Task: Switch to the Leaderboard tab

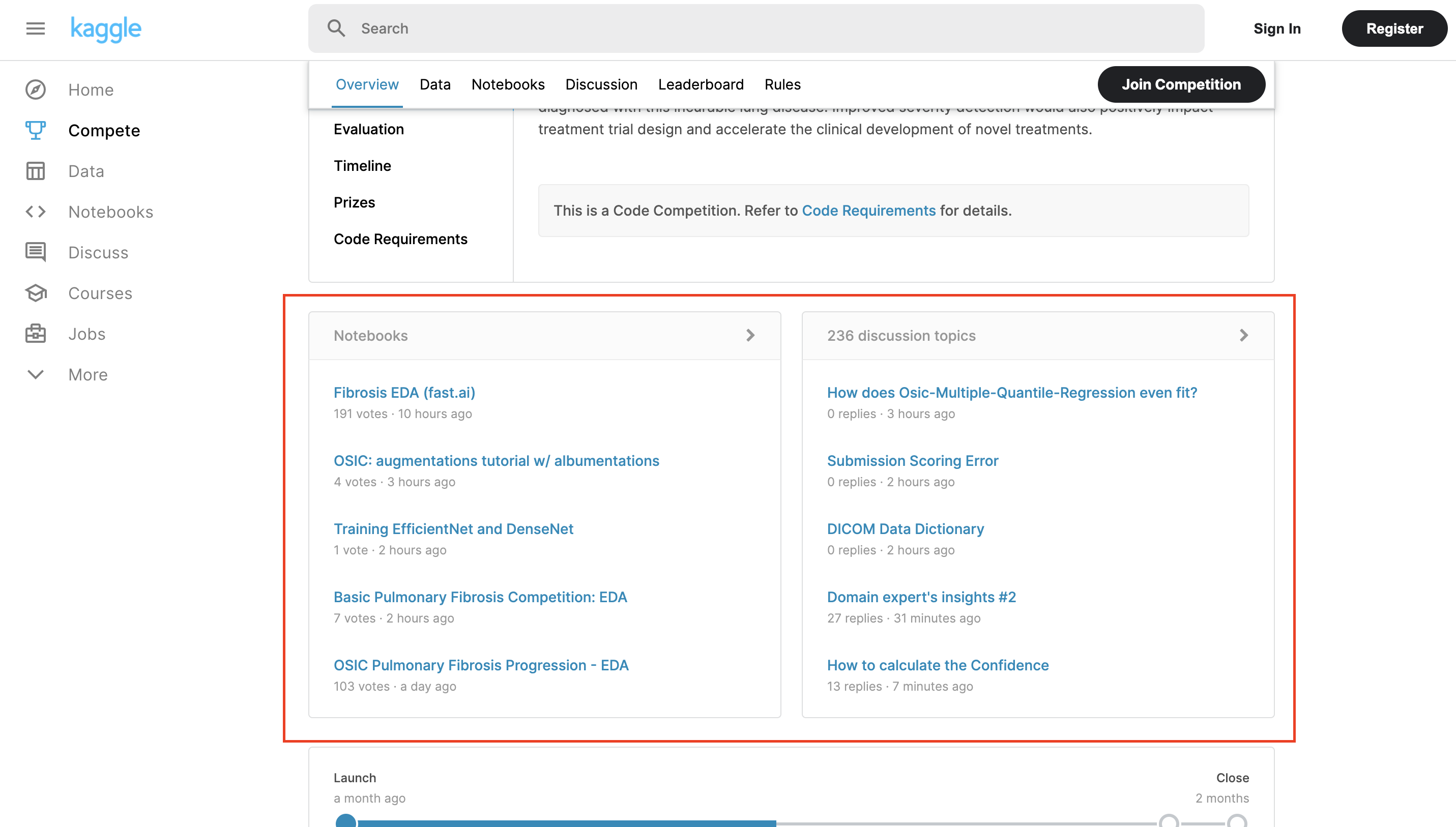Action: point(701,84)
